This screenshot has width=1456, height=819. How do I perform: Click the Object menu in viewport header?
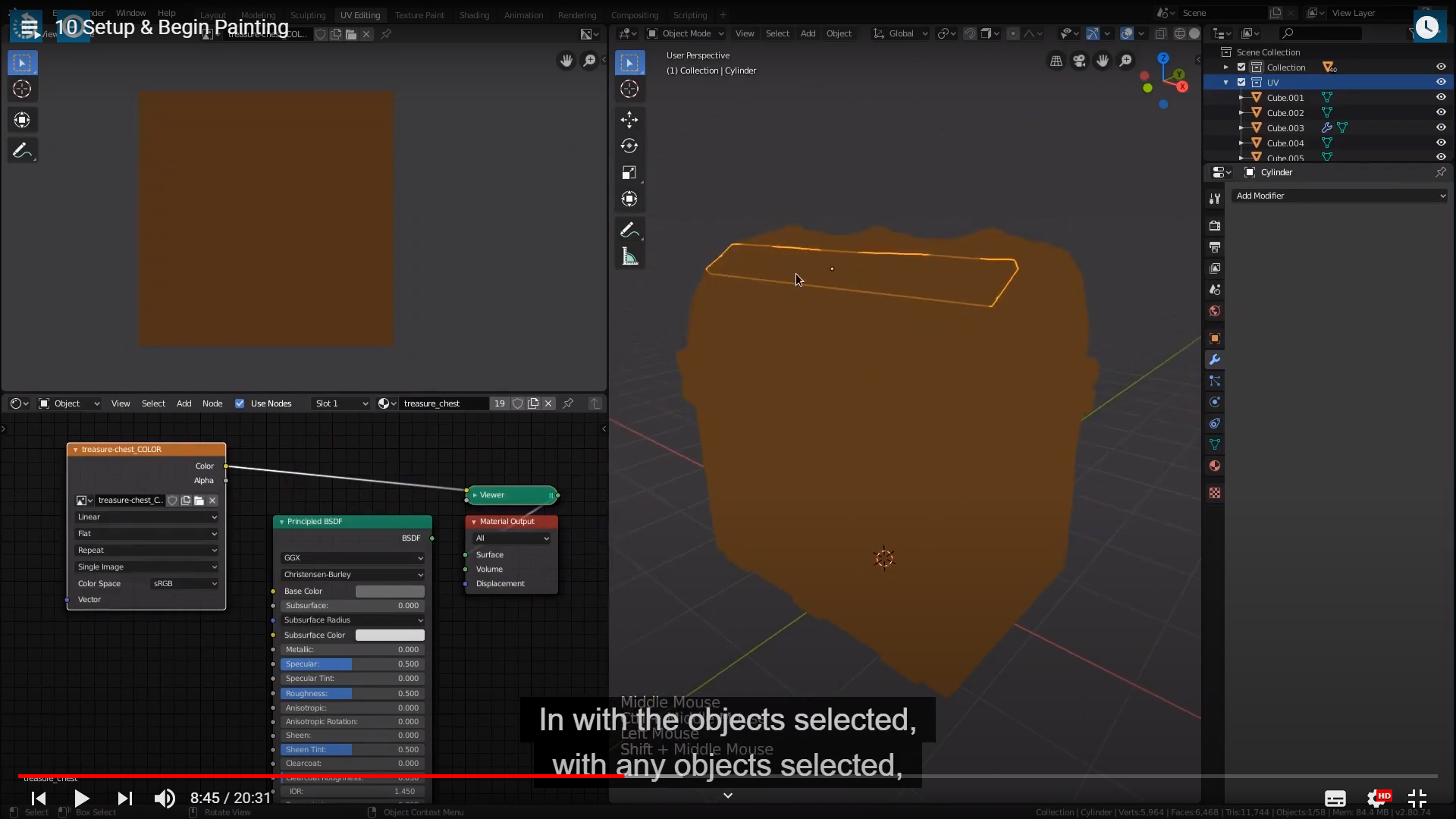839,33
